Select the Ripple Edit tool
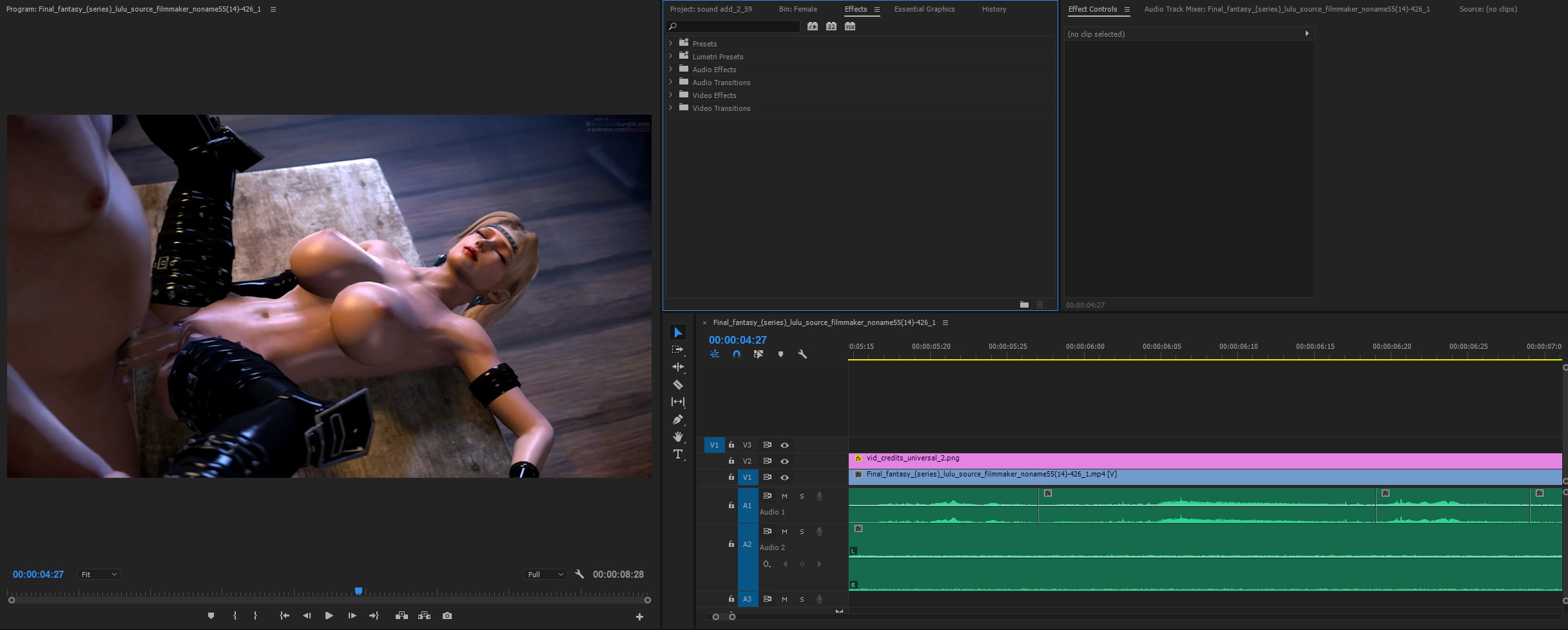1568x630 pixels. pos(678,367)
